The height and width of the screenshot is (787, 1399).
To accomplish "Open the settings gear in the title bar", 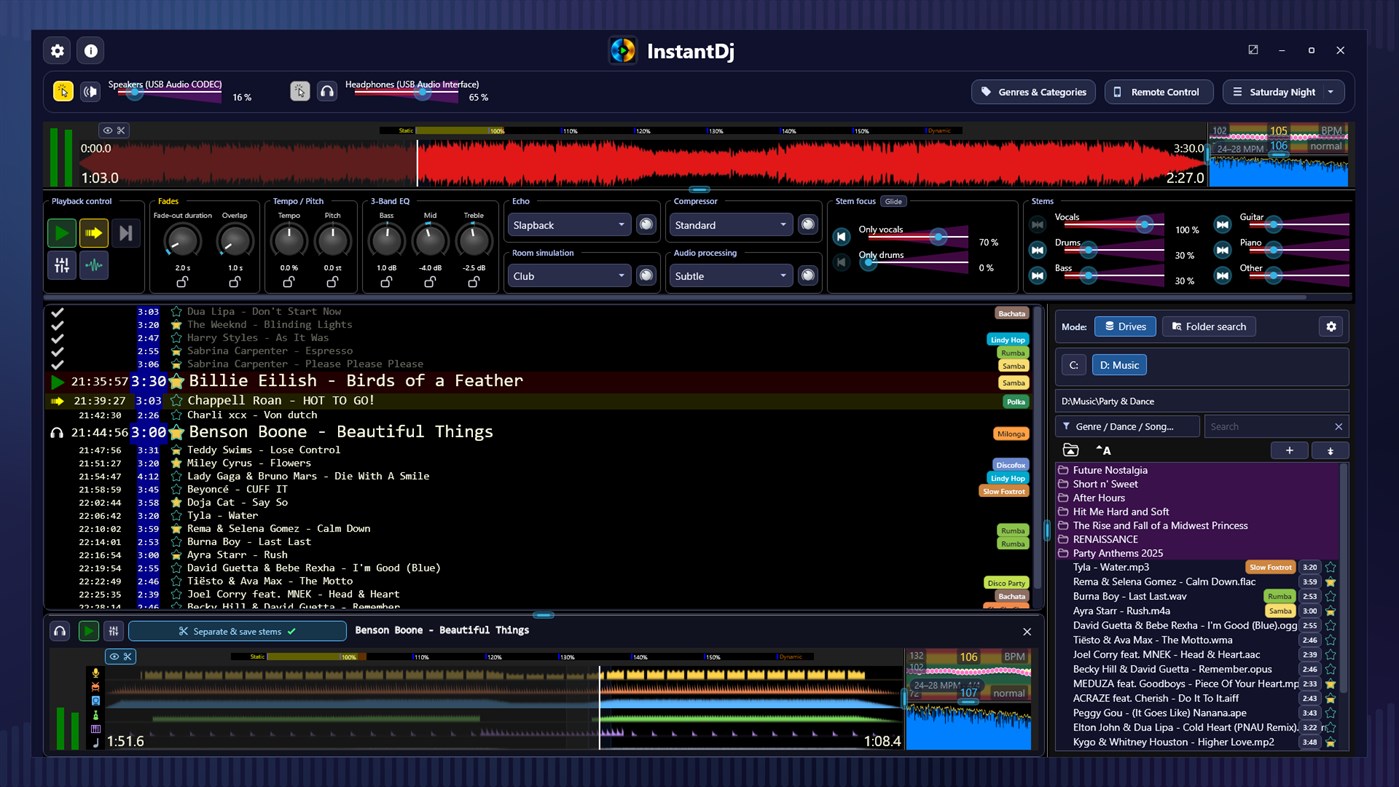I will click(x=57, y=51).
